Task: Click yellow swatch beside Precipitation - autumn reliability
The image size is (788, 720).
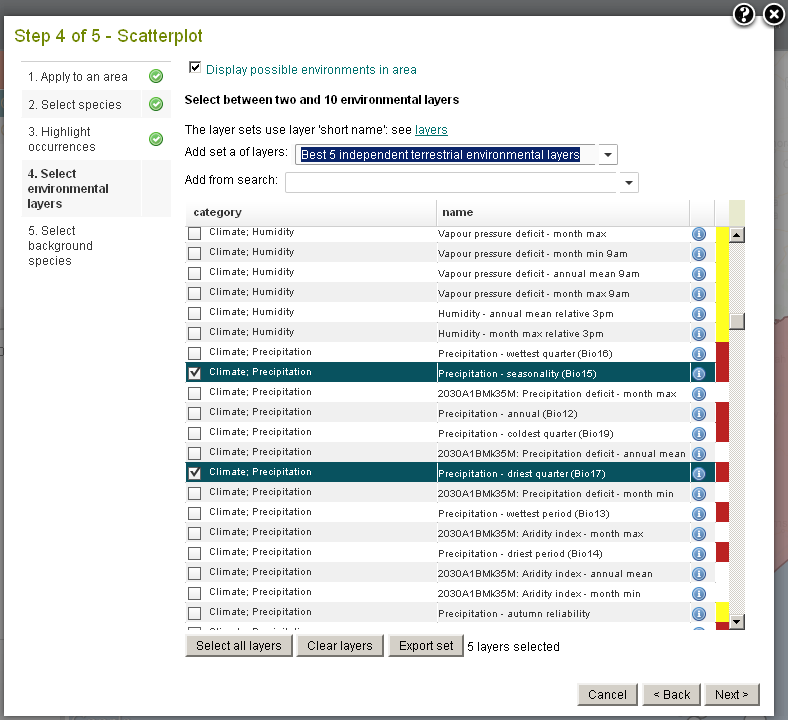Action: click(x=722, y=612)
